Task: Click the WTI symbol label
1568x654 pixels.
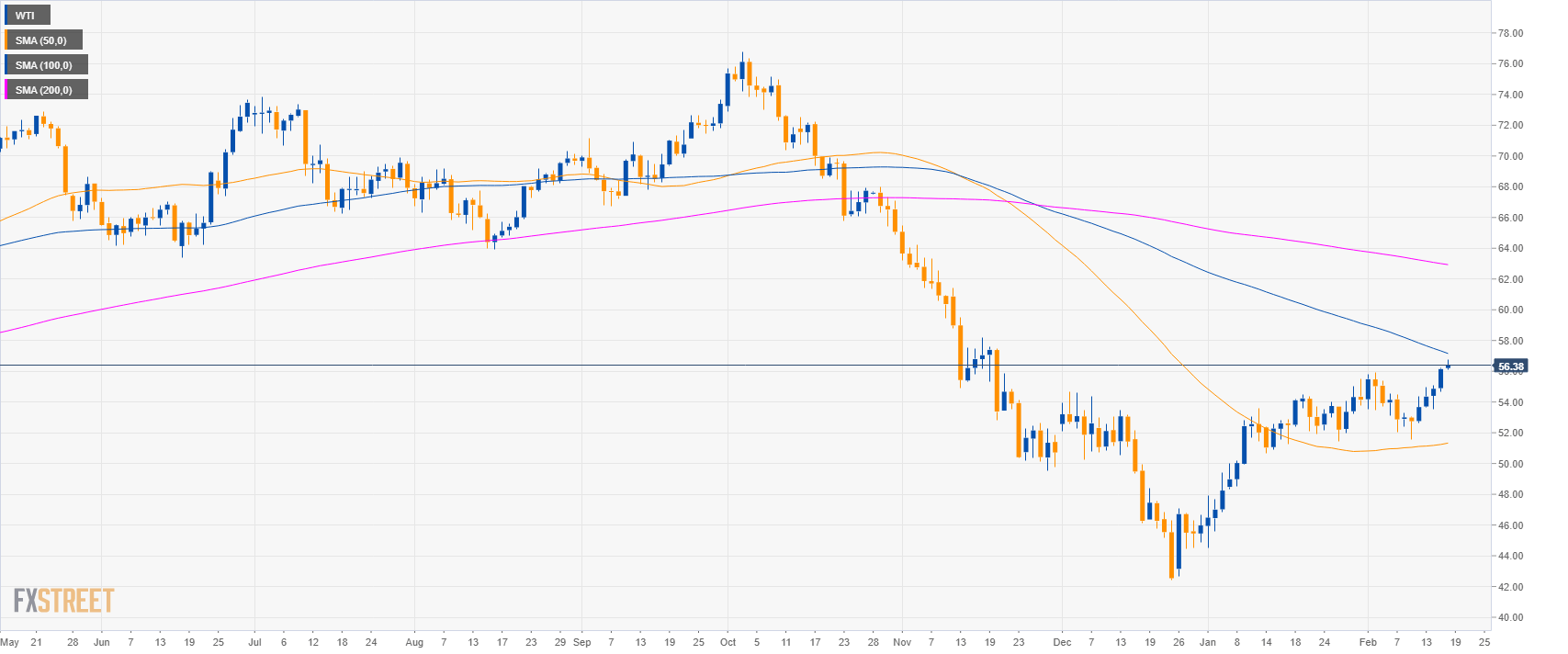Action: 26,16
